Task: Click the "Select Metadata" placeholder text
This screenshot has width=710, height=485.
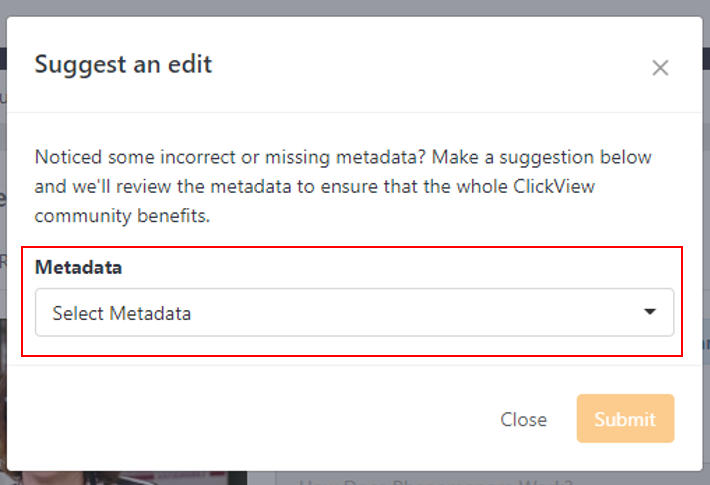Action: (x=122, y=313)
